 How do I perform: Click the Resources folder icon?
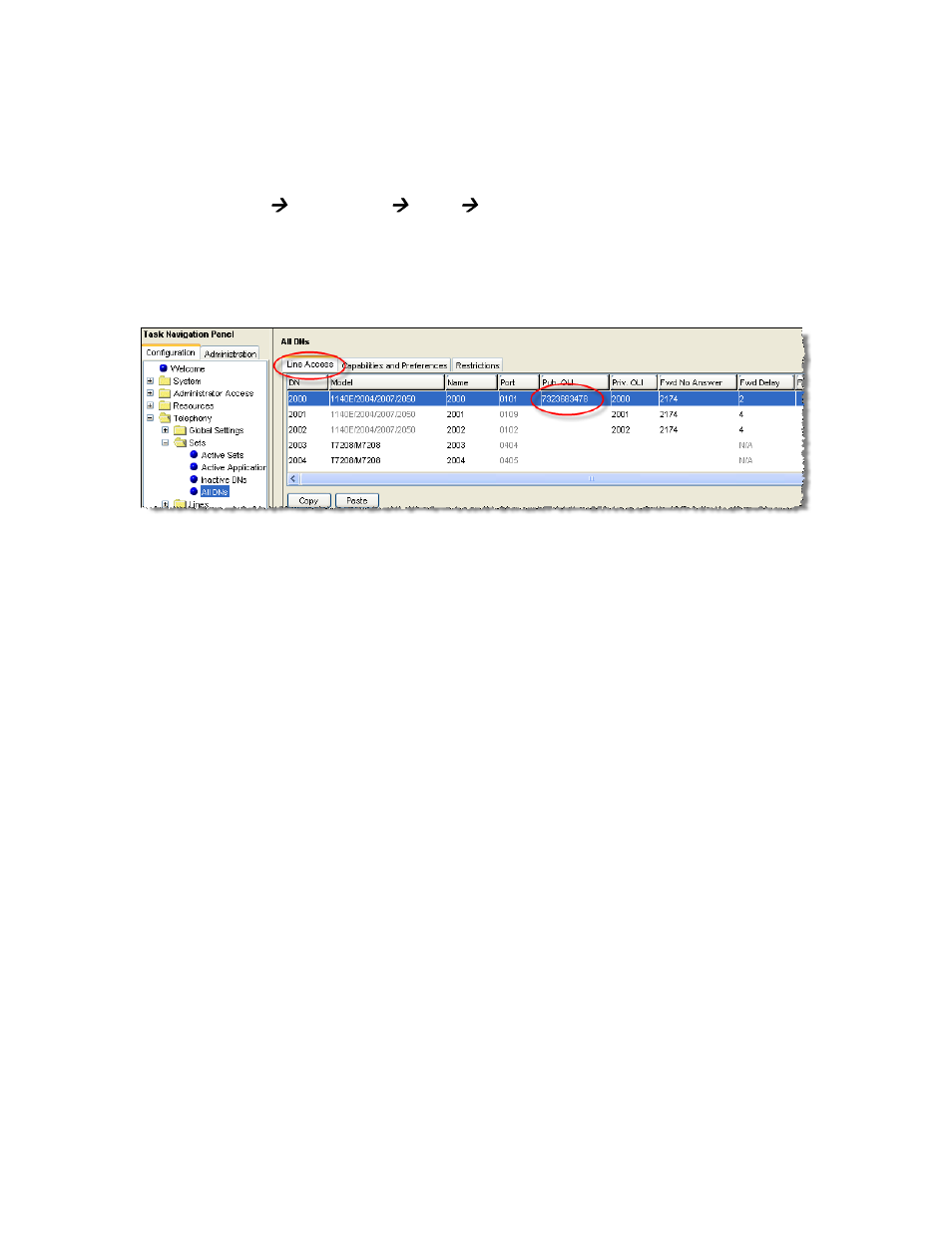[x=165, y=405]
